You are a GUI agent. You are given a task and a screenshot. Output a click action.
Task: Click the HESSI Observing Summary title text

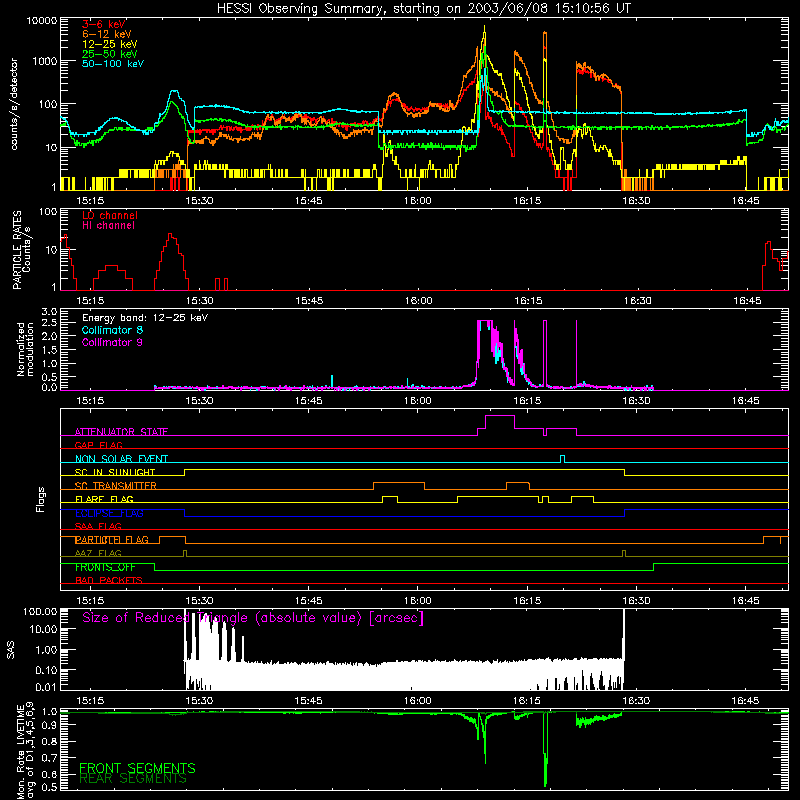423,9
